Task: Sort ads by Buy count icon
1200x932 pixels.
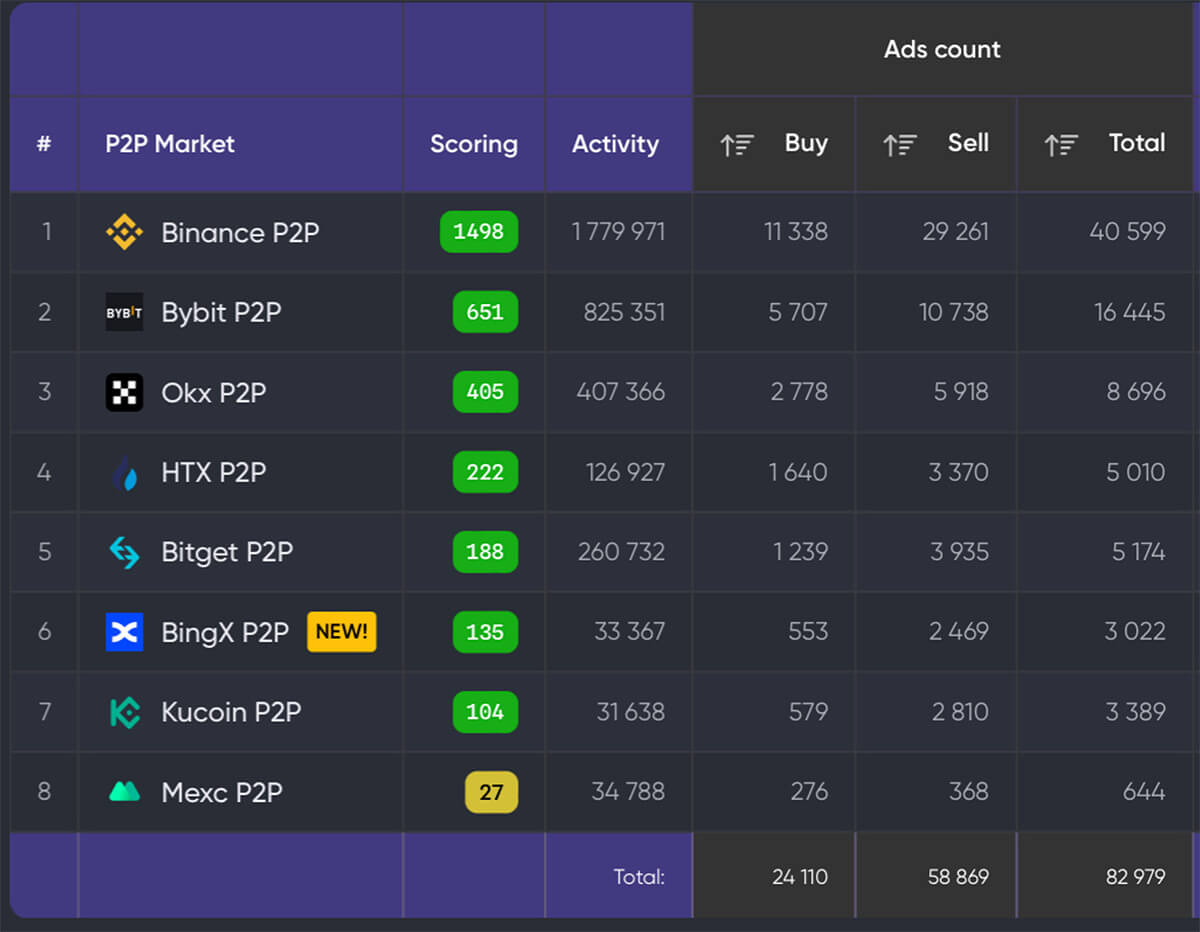Action: click(x=737, y=144)
